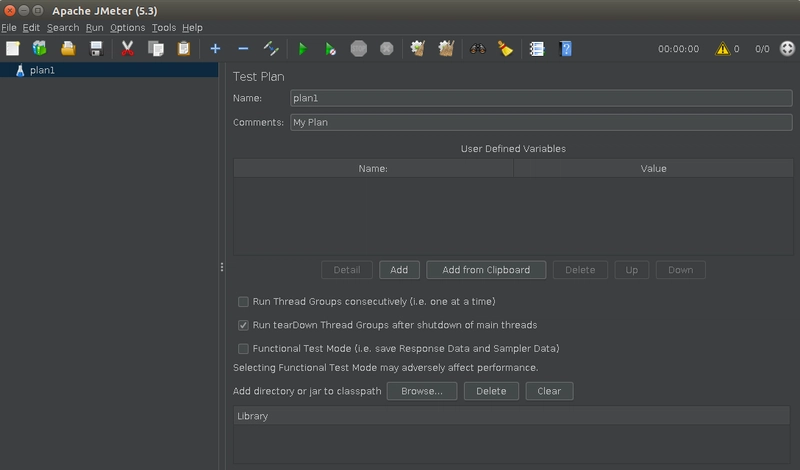
Task: Click the Comments input field
Action: tap(541, 122)
